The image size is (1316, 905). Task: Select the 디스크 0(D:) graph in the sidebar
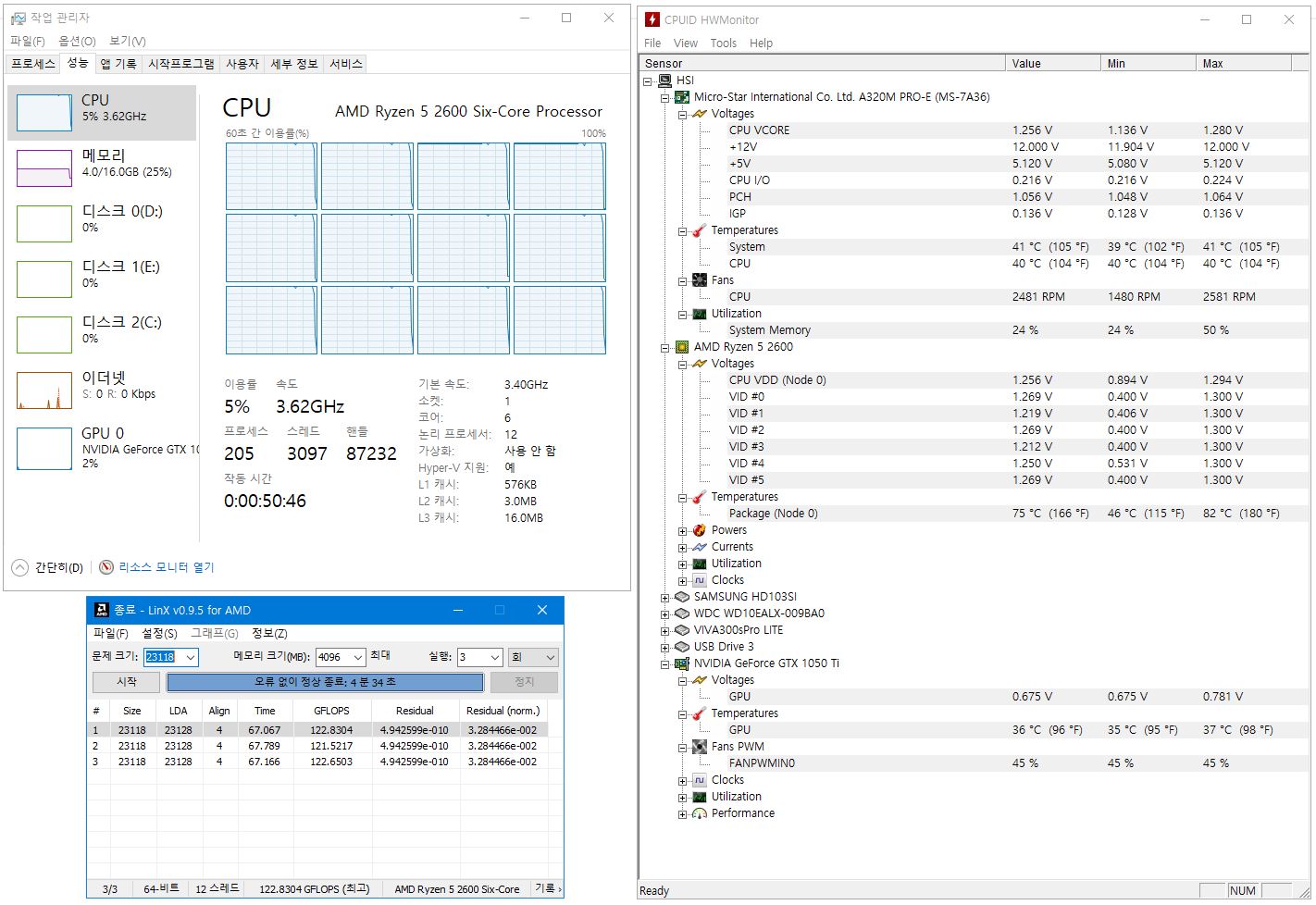[x=44, y=224]
